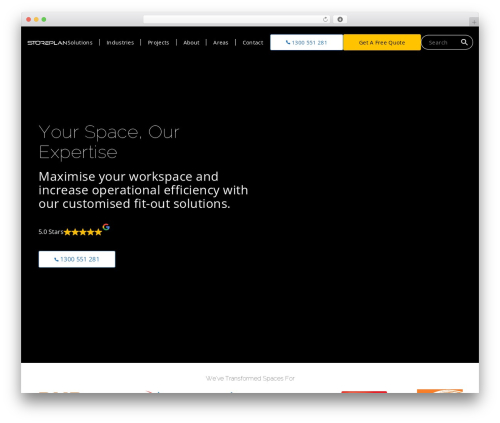
Task: Click the Your Space, Our Expertise heading
Action: pyautogui.click(x=109, y=142)
